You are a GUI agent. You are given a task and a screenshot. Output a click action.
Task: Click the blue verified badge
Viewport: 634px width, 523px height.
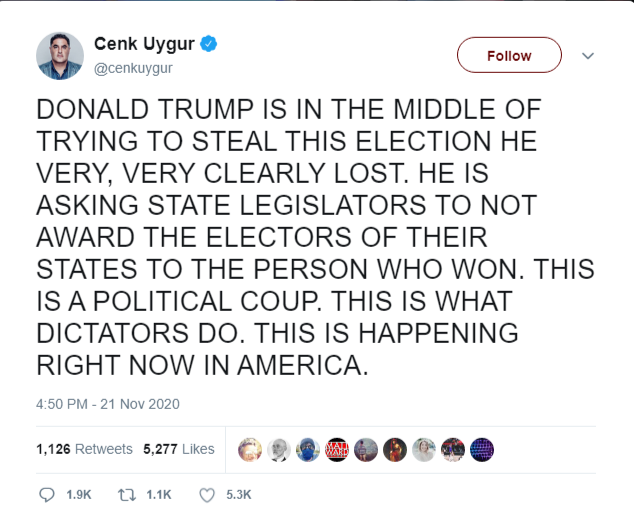[212, 44]
